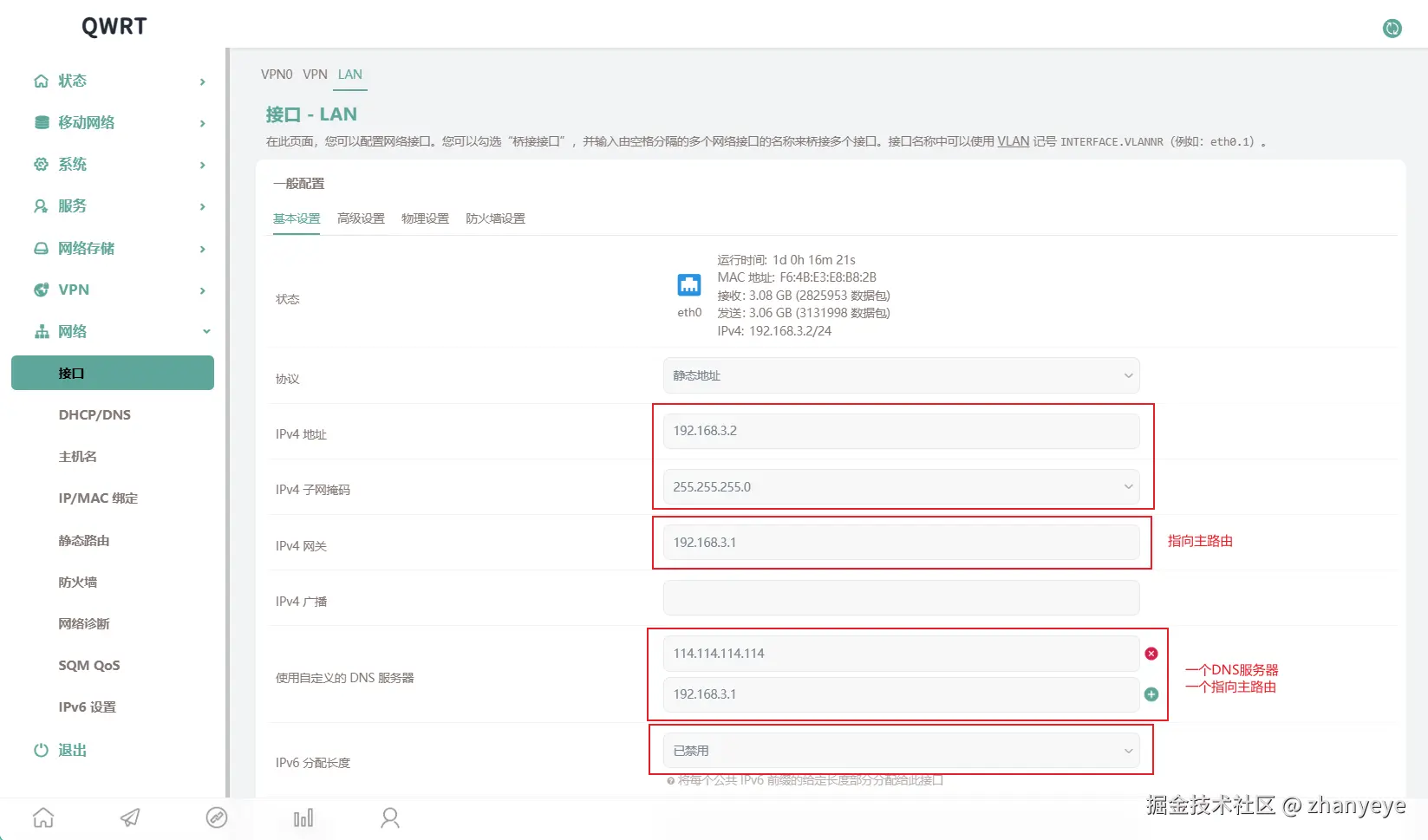
Task: Select the LAN interface tab
Action: tap(350, 75)
